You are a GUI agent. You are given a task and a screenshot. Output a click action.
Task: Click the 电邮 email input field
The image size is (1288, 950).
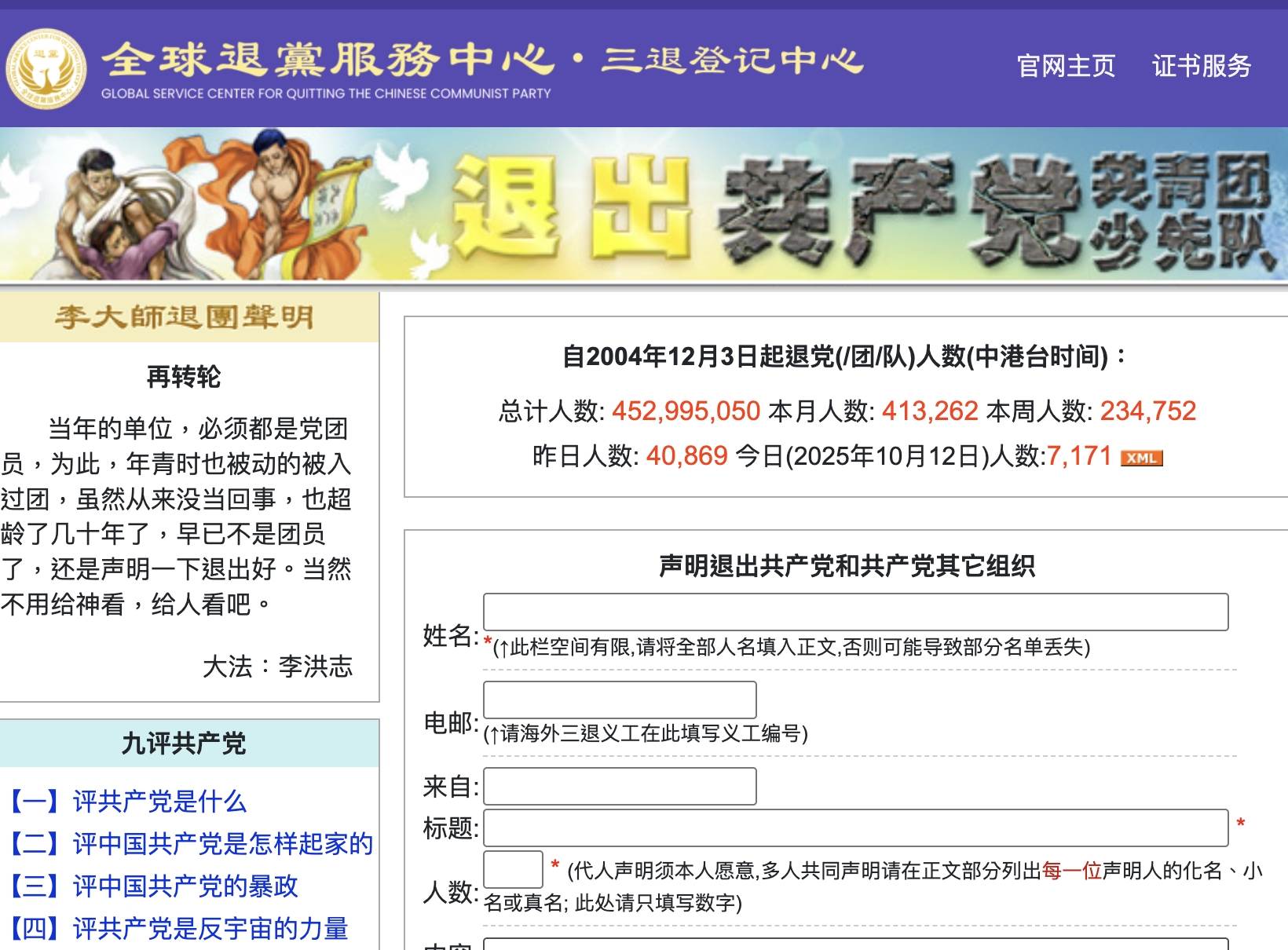click(620, 699)
